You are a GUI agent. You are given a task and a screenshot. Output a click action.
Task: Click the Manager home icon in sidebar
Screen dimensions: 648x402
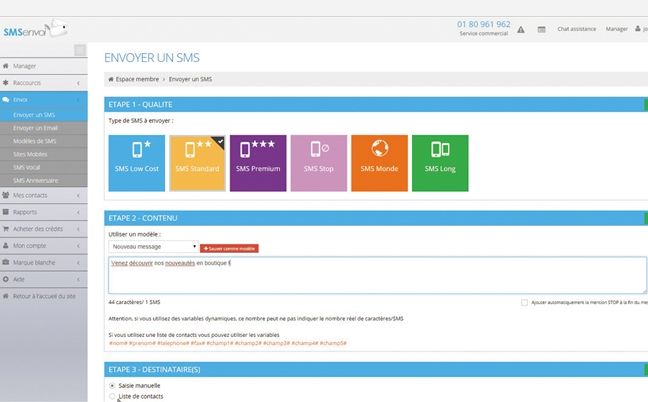(x=5, y=66)
